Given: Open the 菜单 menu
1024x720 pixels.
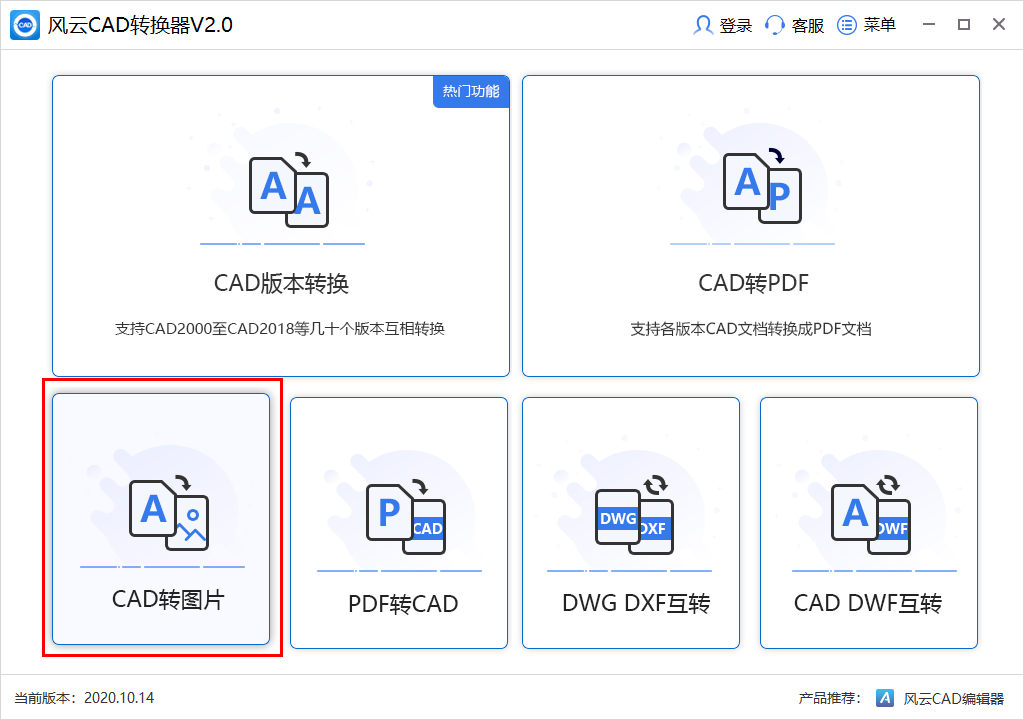Looking at the screenshot, I should (x=880, y=25).
